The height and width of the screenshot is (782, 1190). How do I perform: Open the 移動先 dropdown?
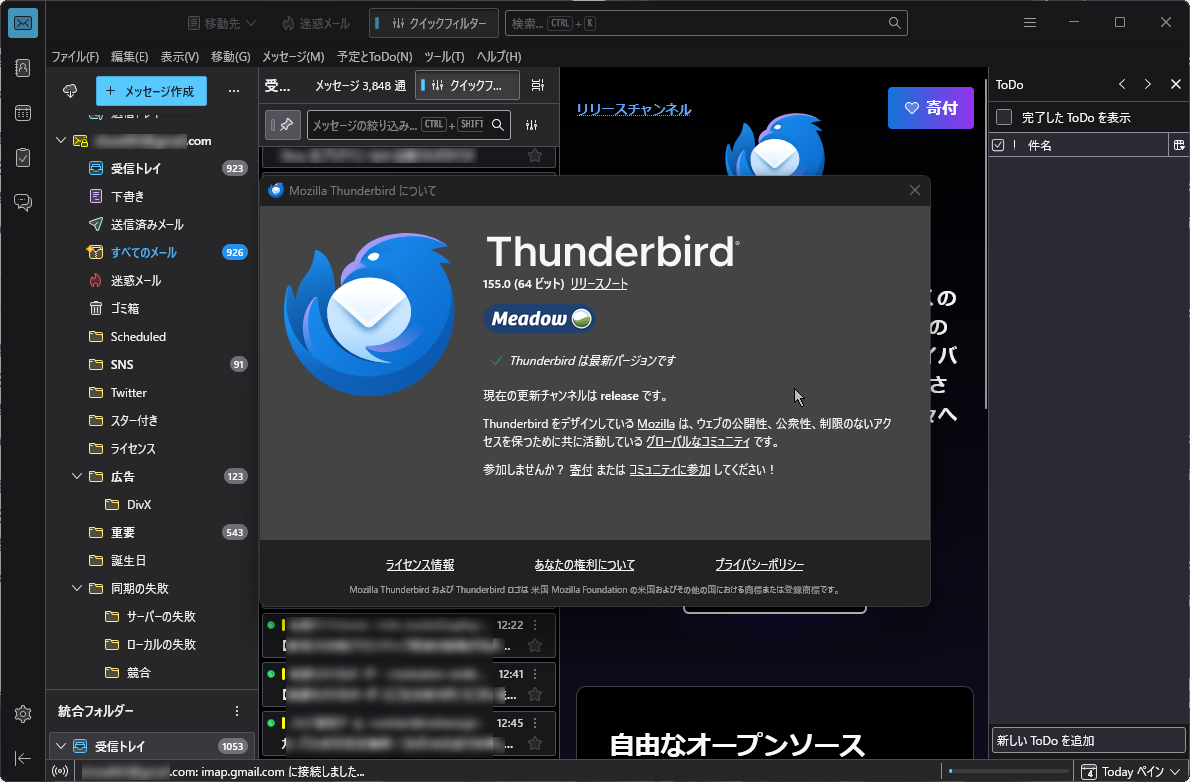(x=222, y=23)
